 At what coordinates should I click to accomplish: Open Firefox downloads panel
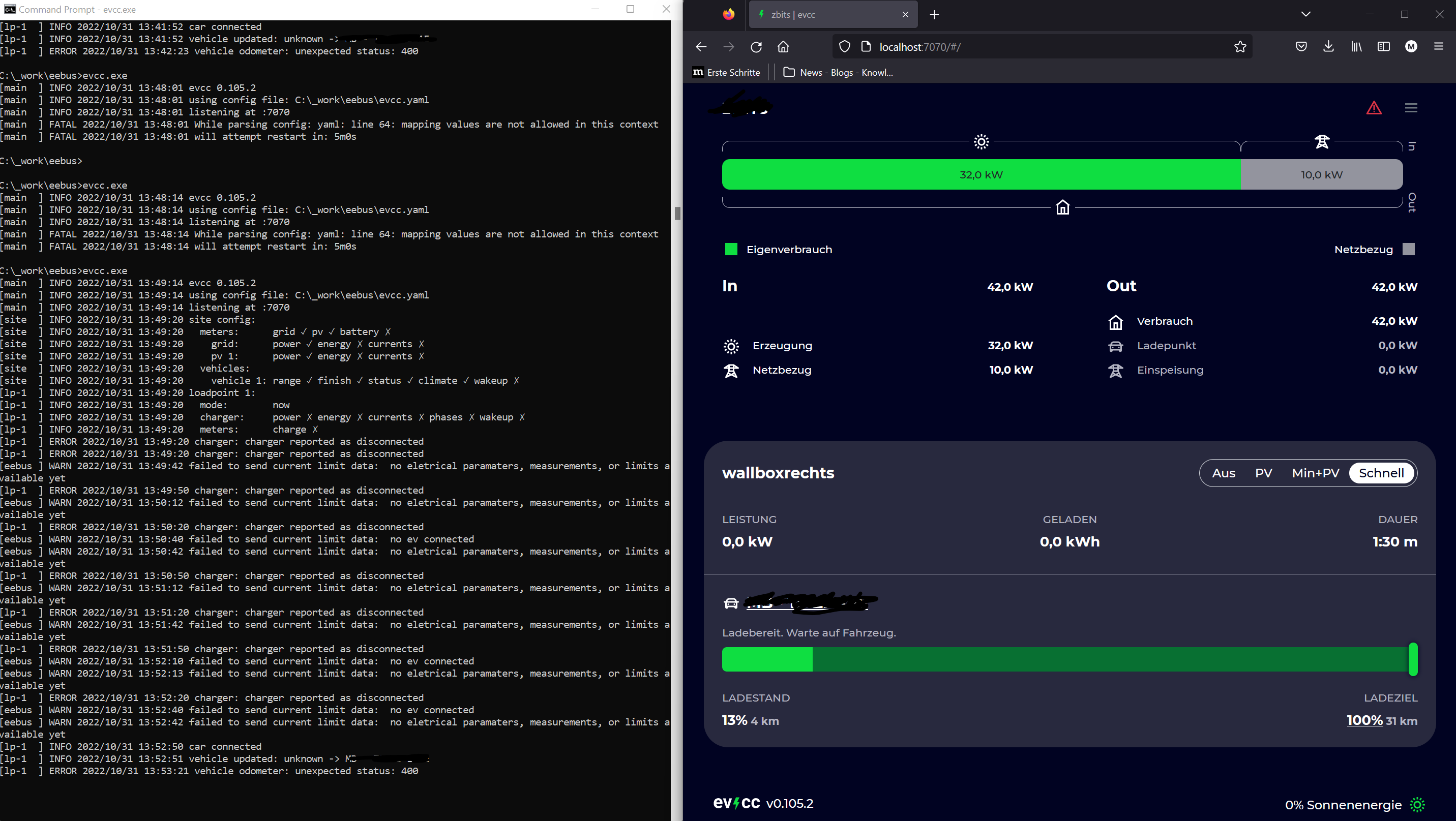(x=1328, y=46)
